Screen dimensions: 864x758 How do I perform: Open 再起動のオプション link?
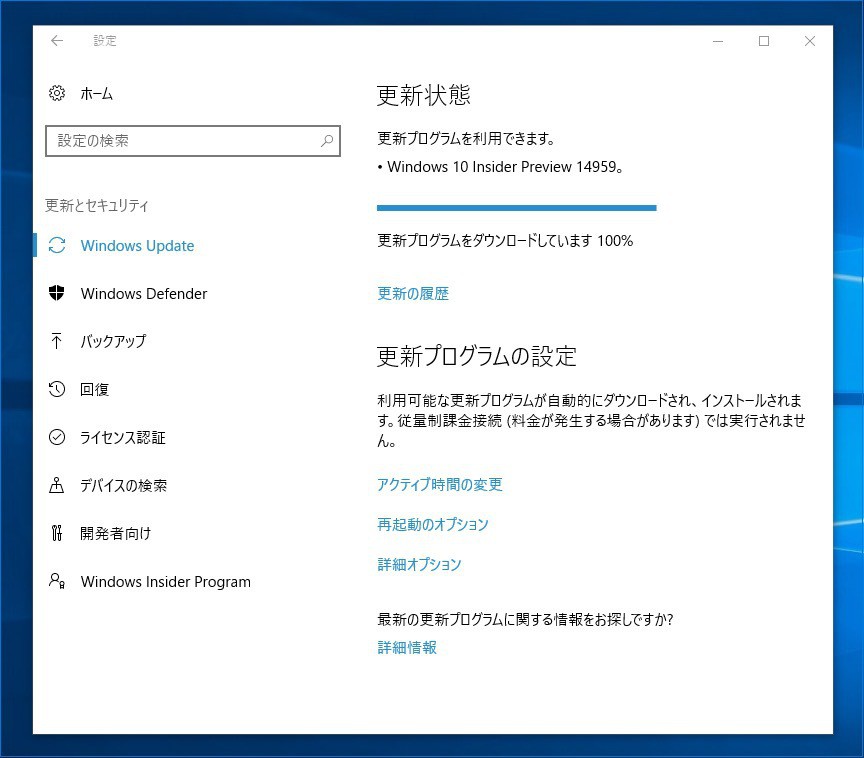[432, 525]
